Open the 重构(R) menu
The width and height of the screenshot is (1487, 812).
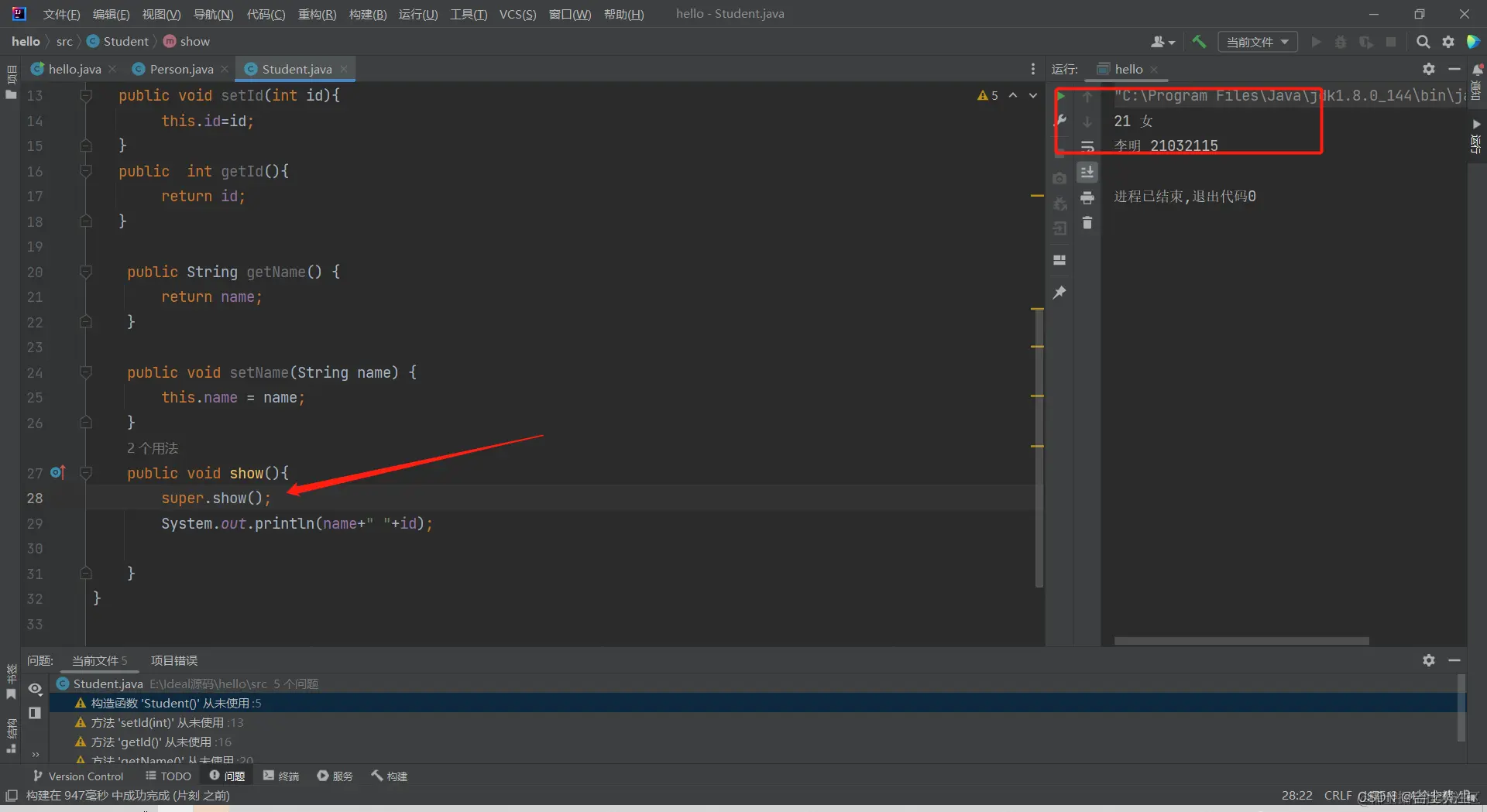point(318,14)
